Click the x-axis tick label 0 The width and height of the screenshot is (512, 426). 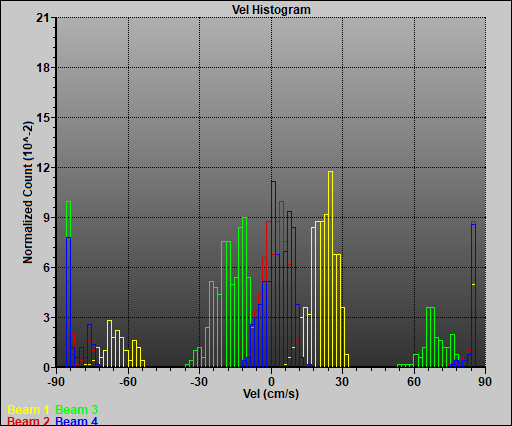(271, 382)
